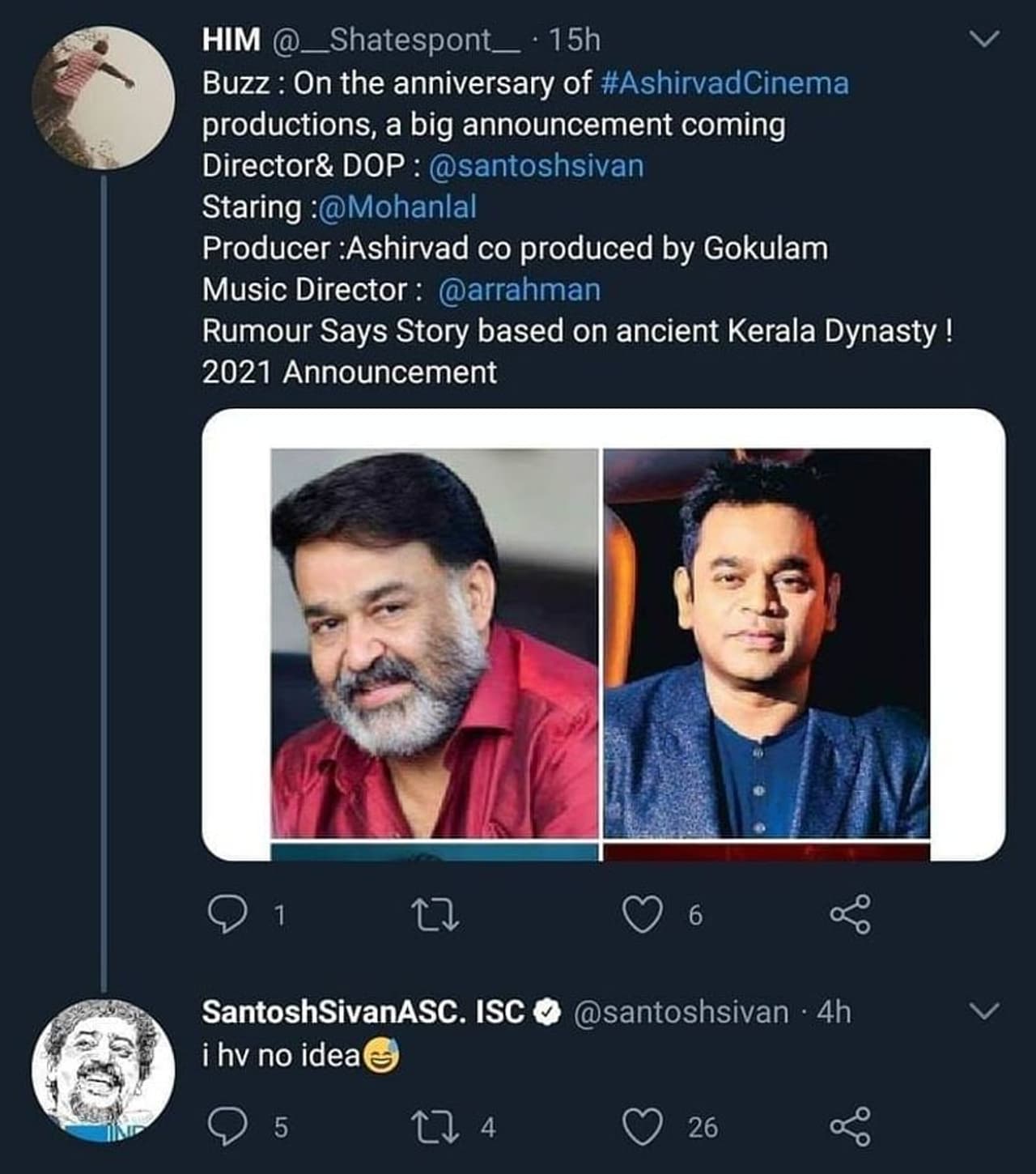Reply to the HIM buzz tweet

click(x=227, y=915)
